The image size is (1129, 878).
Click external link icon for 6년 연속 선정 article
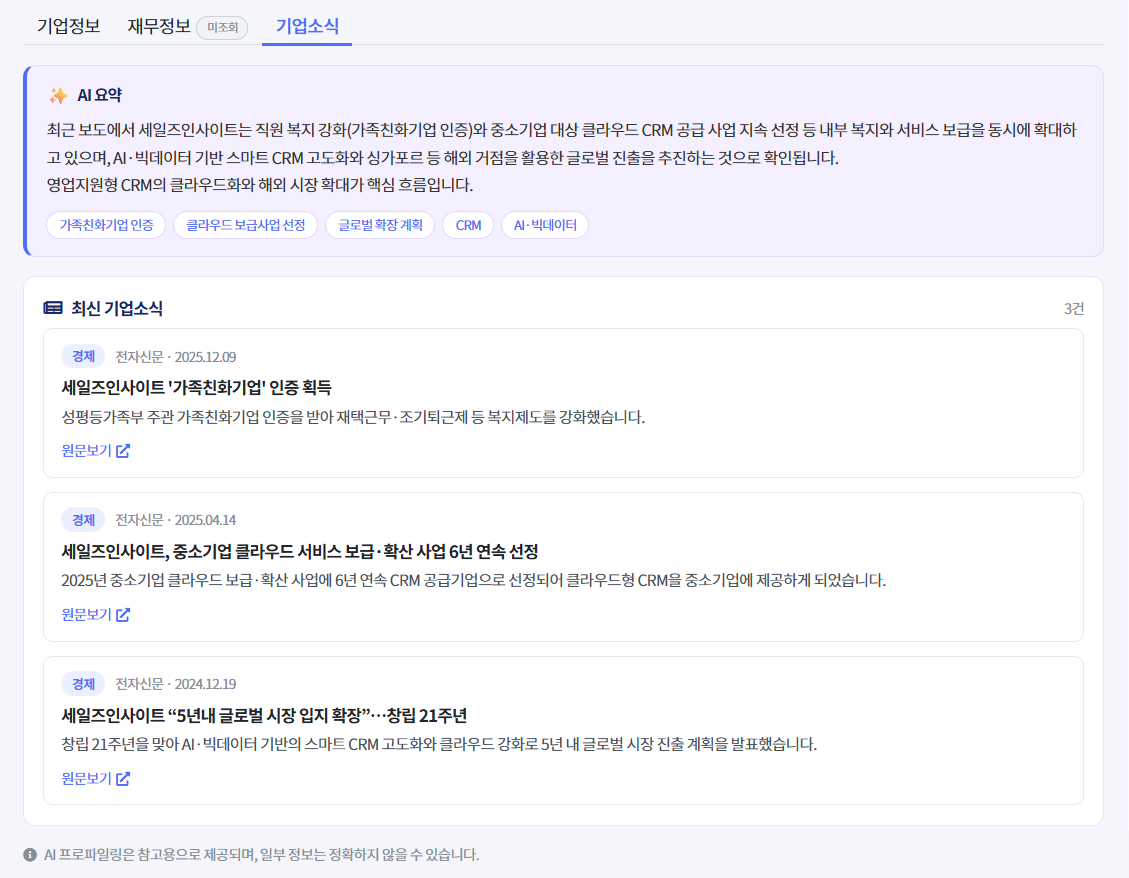point(123,614)
